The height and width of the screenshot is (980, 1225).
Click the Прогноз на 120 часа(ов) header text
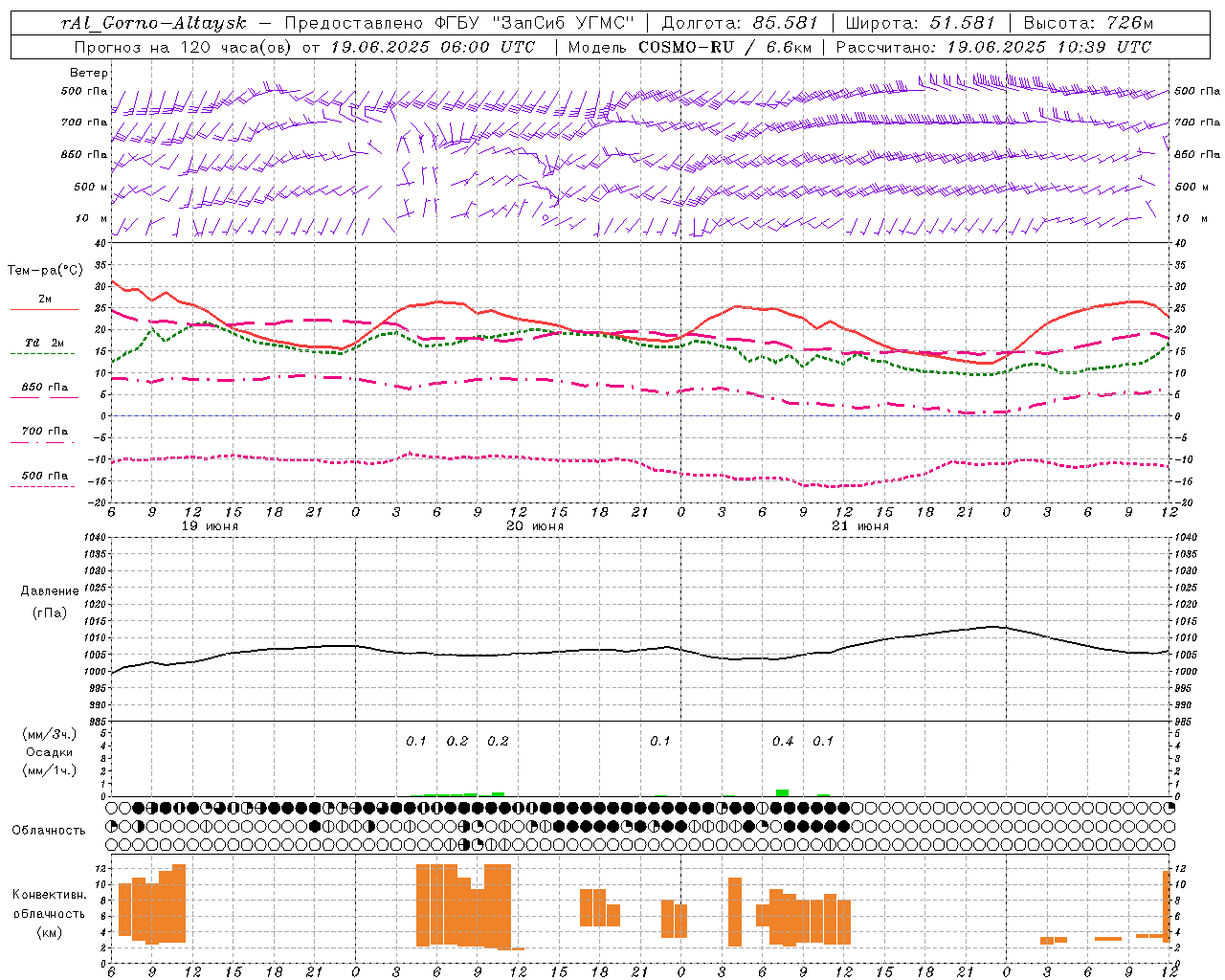coord(186,47)
